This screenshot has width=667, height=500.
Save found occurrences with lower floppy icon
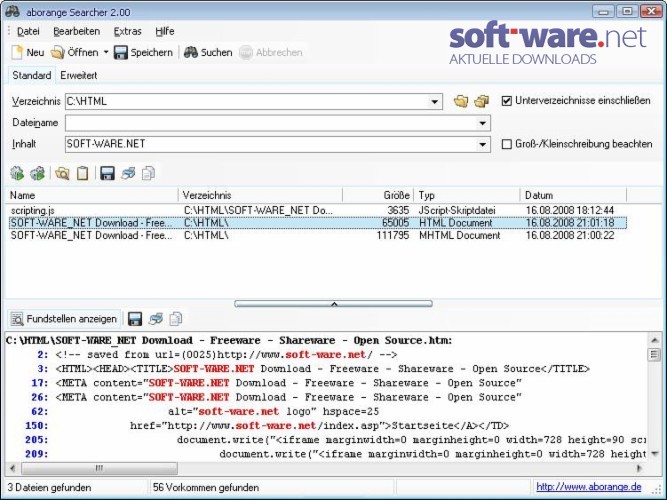click(x=135, y=319)
